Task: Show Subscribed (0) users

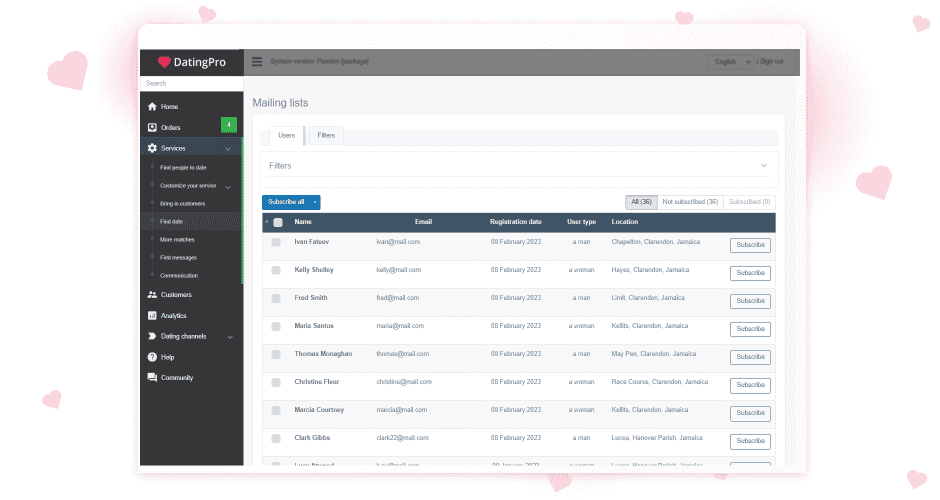Action: [x=749, y=202]
